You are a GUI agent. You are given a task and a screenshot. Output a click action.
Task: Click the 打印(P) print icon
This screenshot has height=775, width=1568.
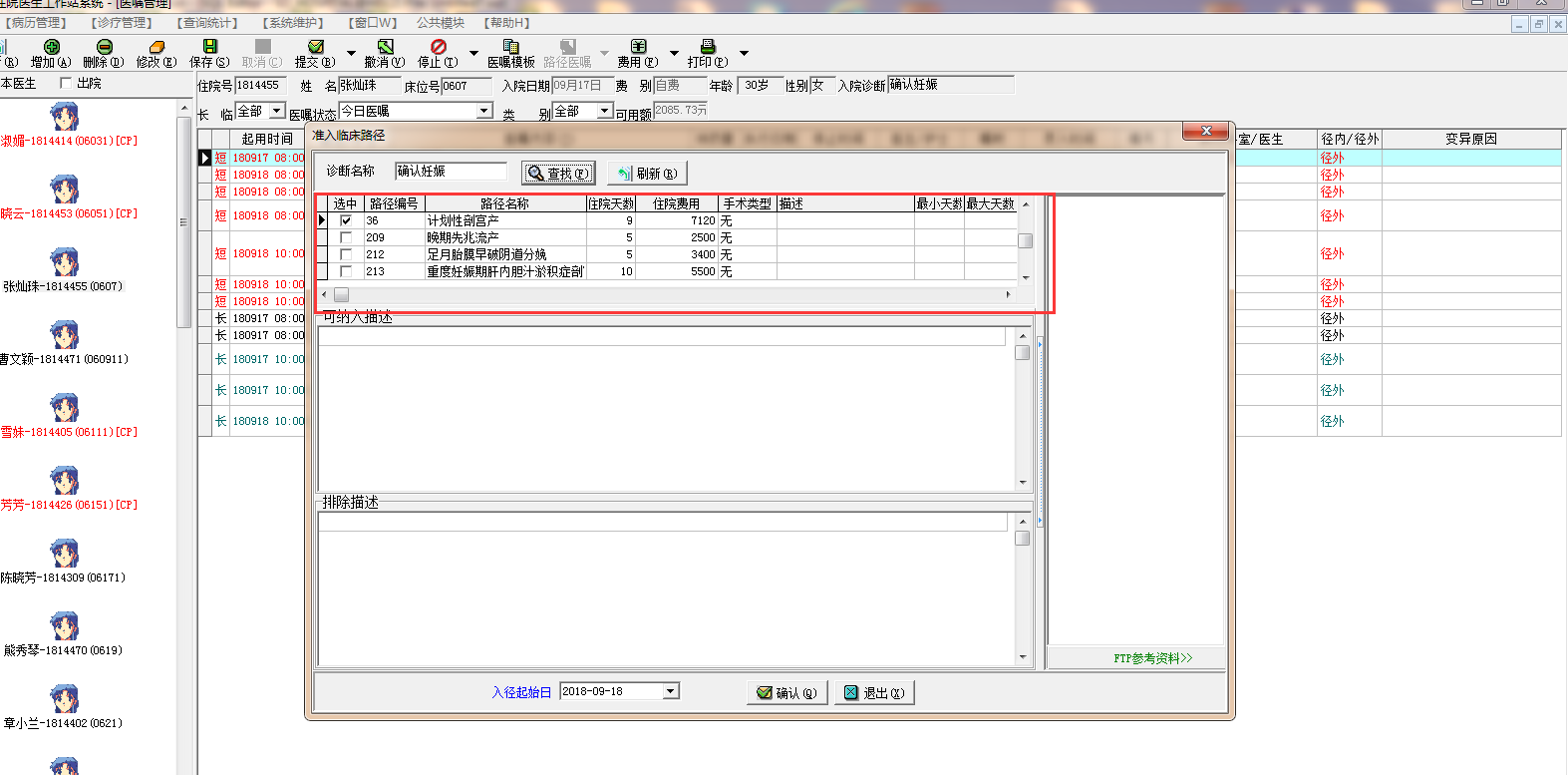click(708, 46)
